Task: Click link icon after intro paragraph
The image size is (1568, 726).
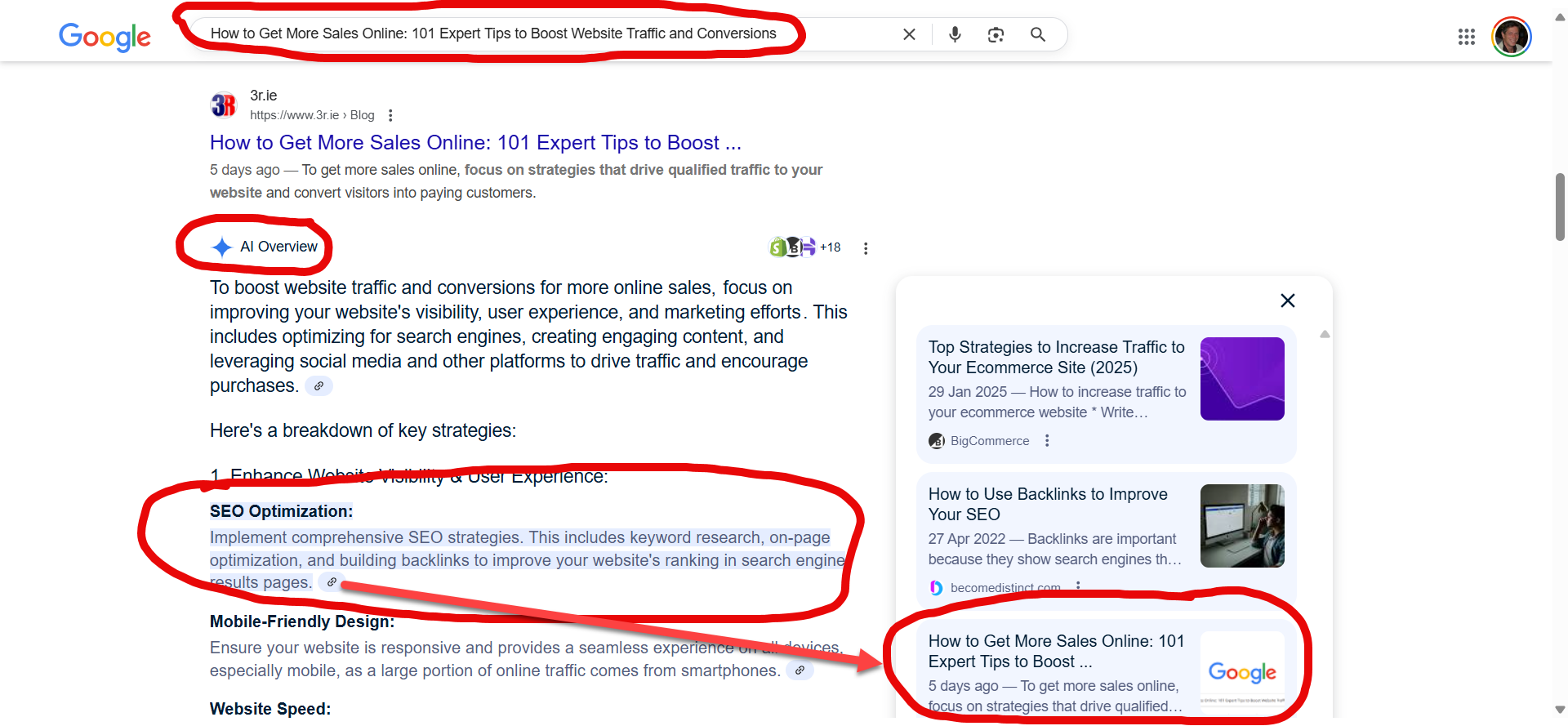Action: click(318, 386)
